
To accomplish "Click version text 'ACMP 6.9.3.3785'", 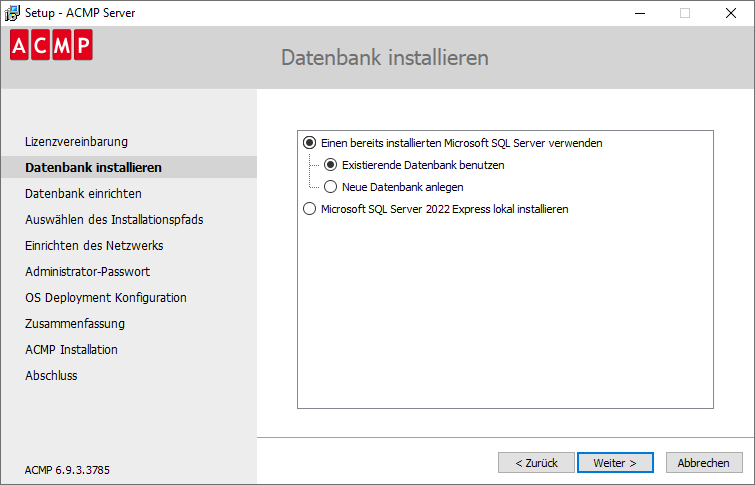I will (x=67, y=470).
